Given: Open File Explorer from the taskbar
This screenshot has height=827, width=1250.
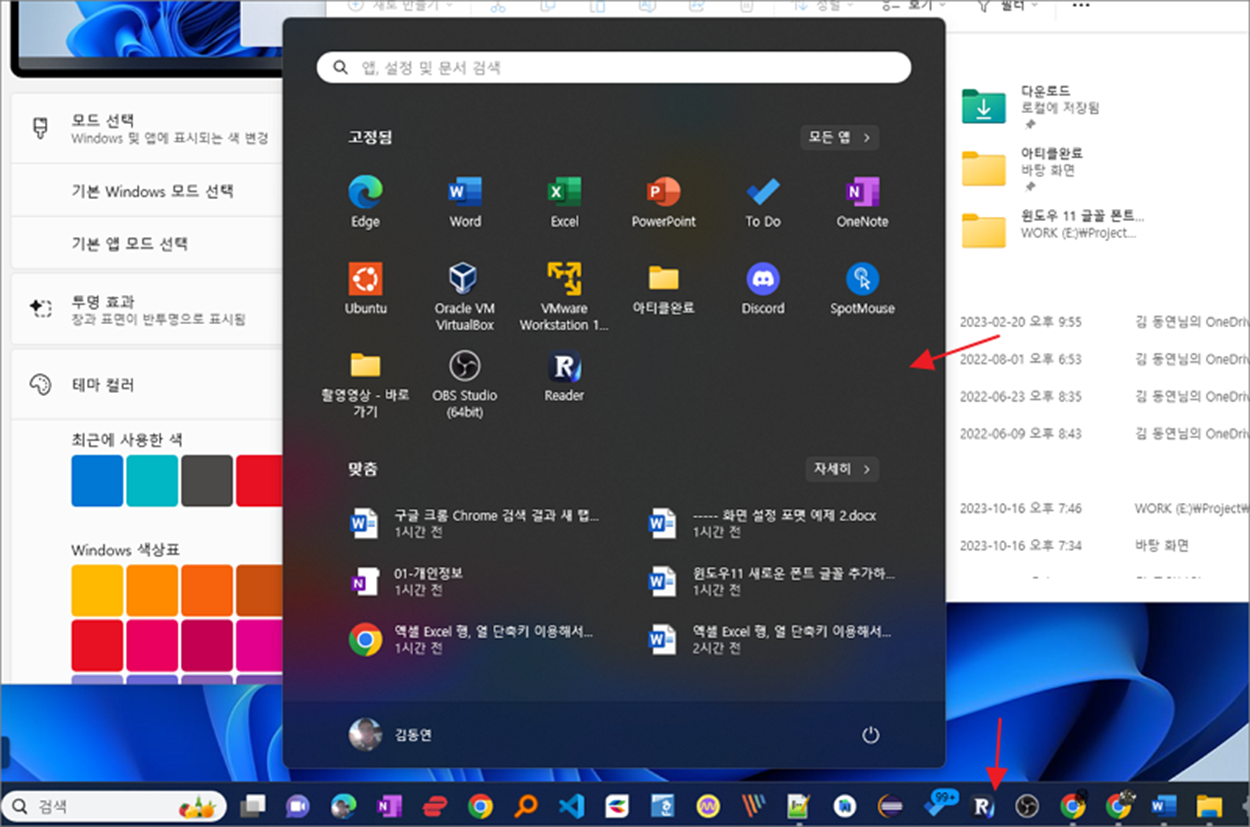Looking at the screenshot, I should [1209, 806].
